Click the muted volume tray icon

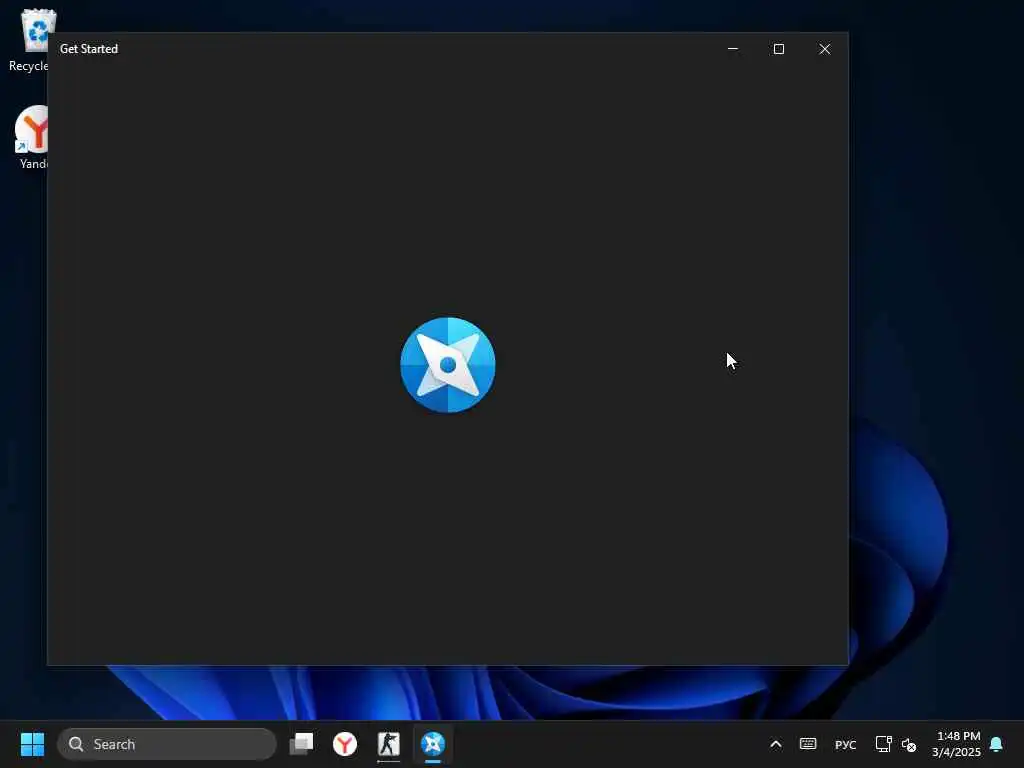pos(908,744)
